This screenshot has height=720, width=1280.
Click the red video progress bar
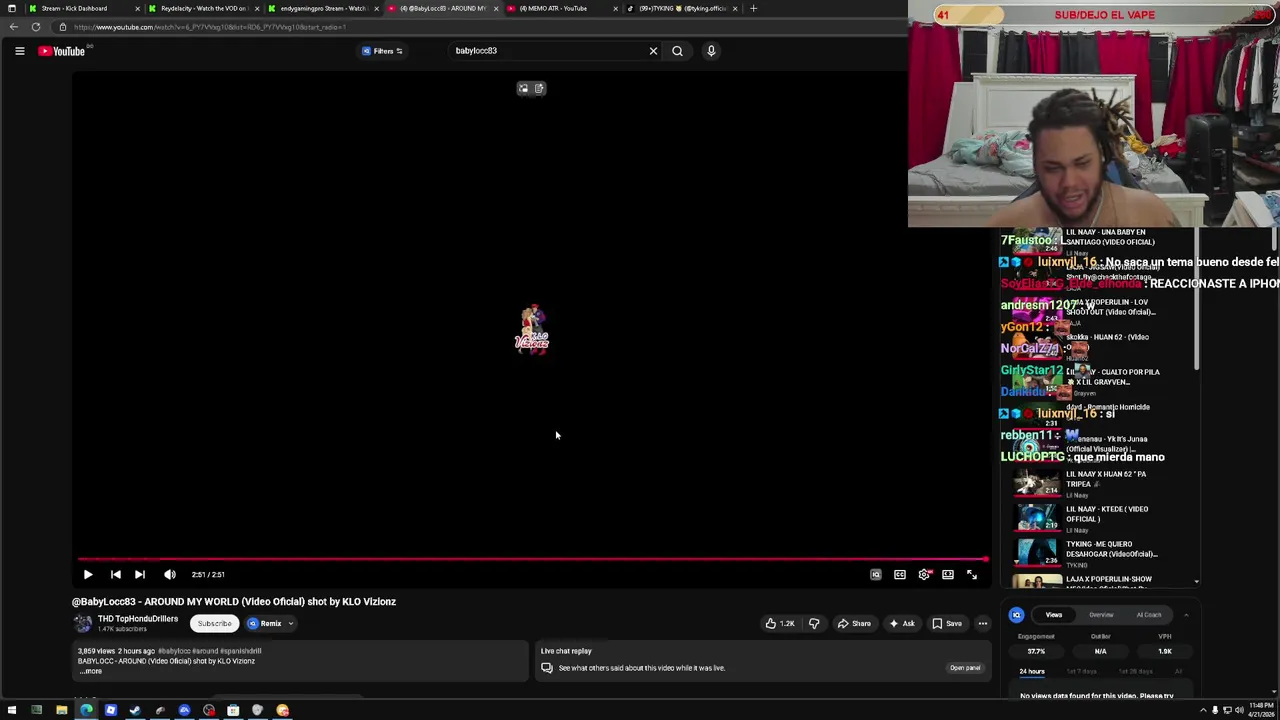pyautogui.click(x=532, y=559)
